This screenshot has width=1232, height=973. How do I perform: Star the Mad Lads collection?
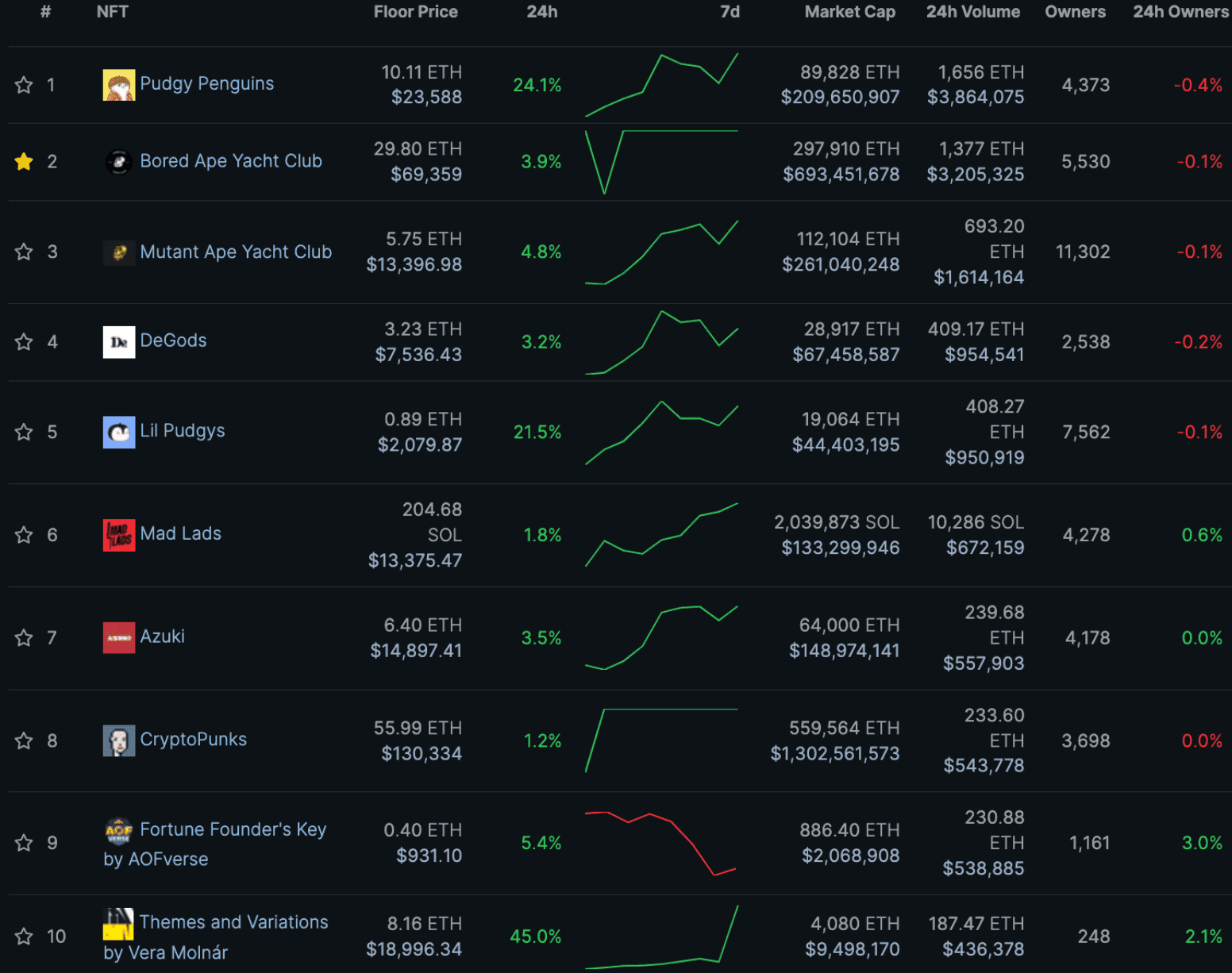coord(24,535)
